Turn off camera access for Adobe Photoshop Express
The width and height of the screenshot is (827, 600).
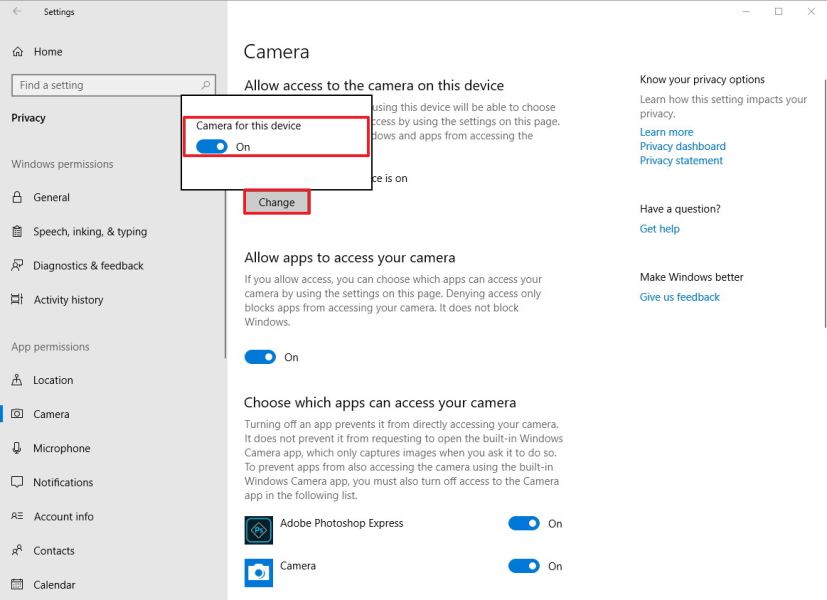pyautogui.click(x=524, y=523)
